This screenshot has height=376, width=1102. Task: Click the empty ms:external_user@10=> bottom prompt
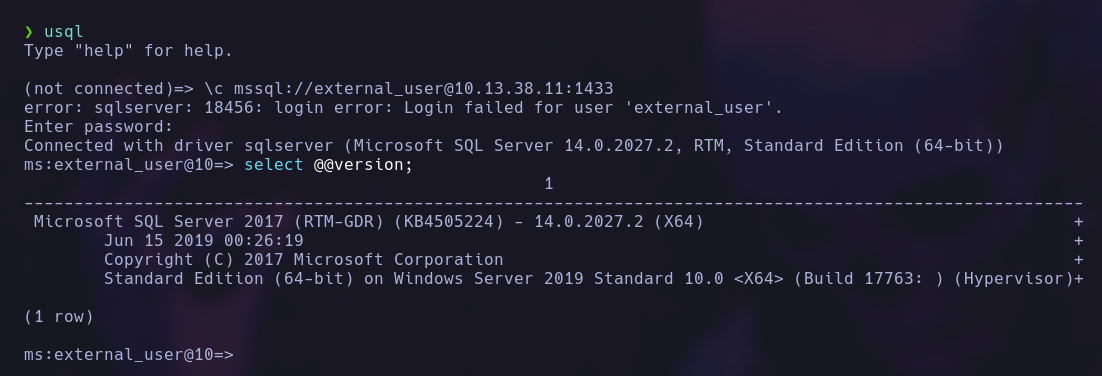click(x=129, y=354)
